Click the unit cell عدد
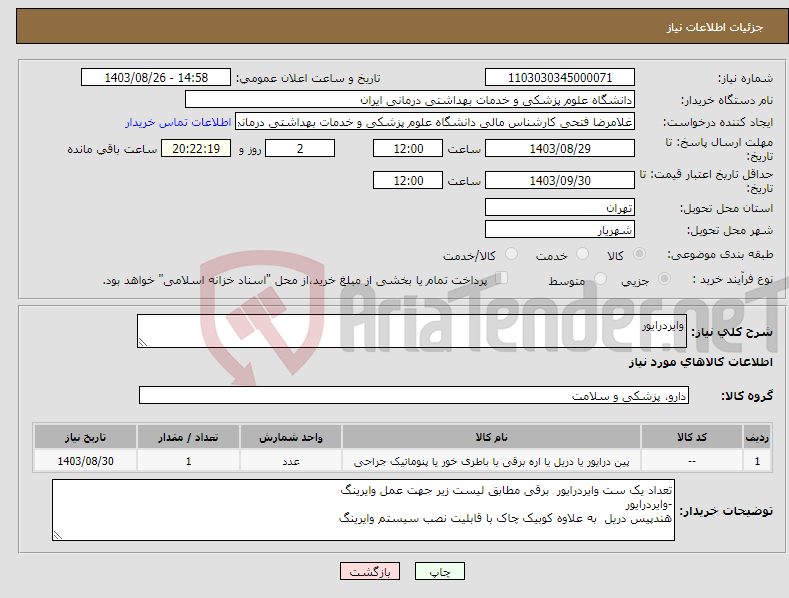The image size is (789, 598). [x=291, y=461]
